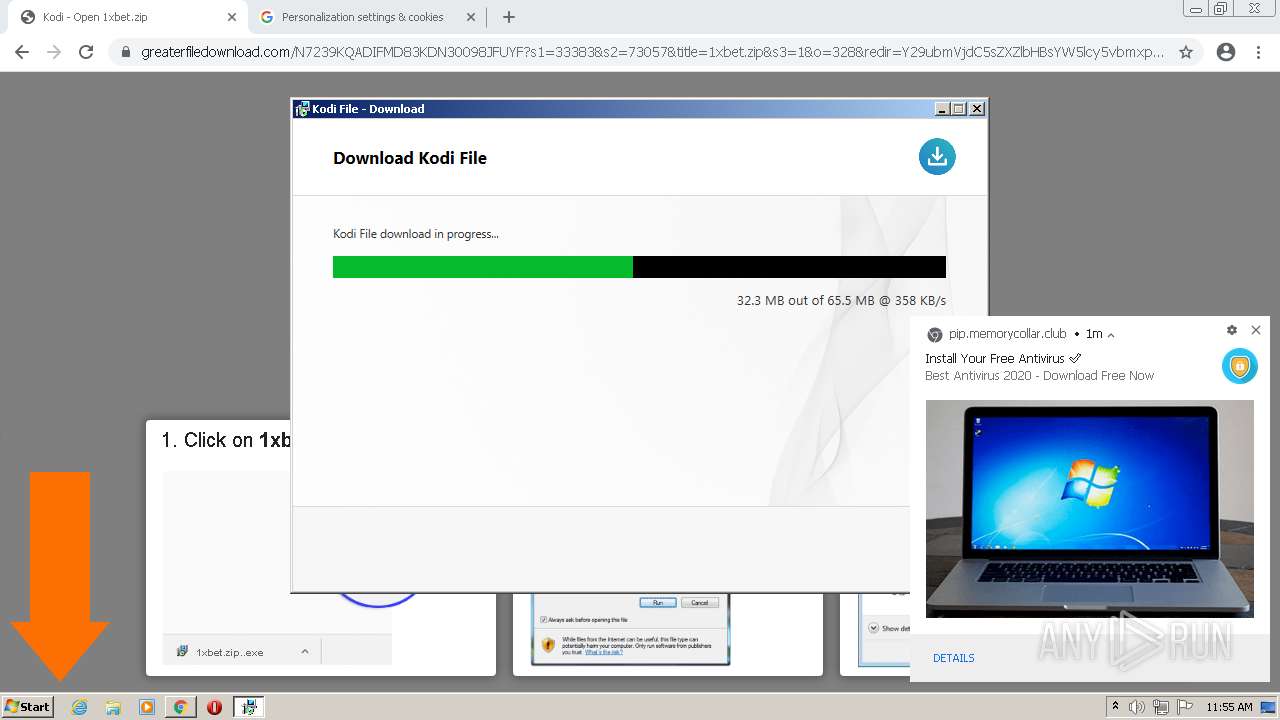Close the Kodi - Open 1xbet.zip tab
Screen dimensions: 1280x720
pos(232,17)
